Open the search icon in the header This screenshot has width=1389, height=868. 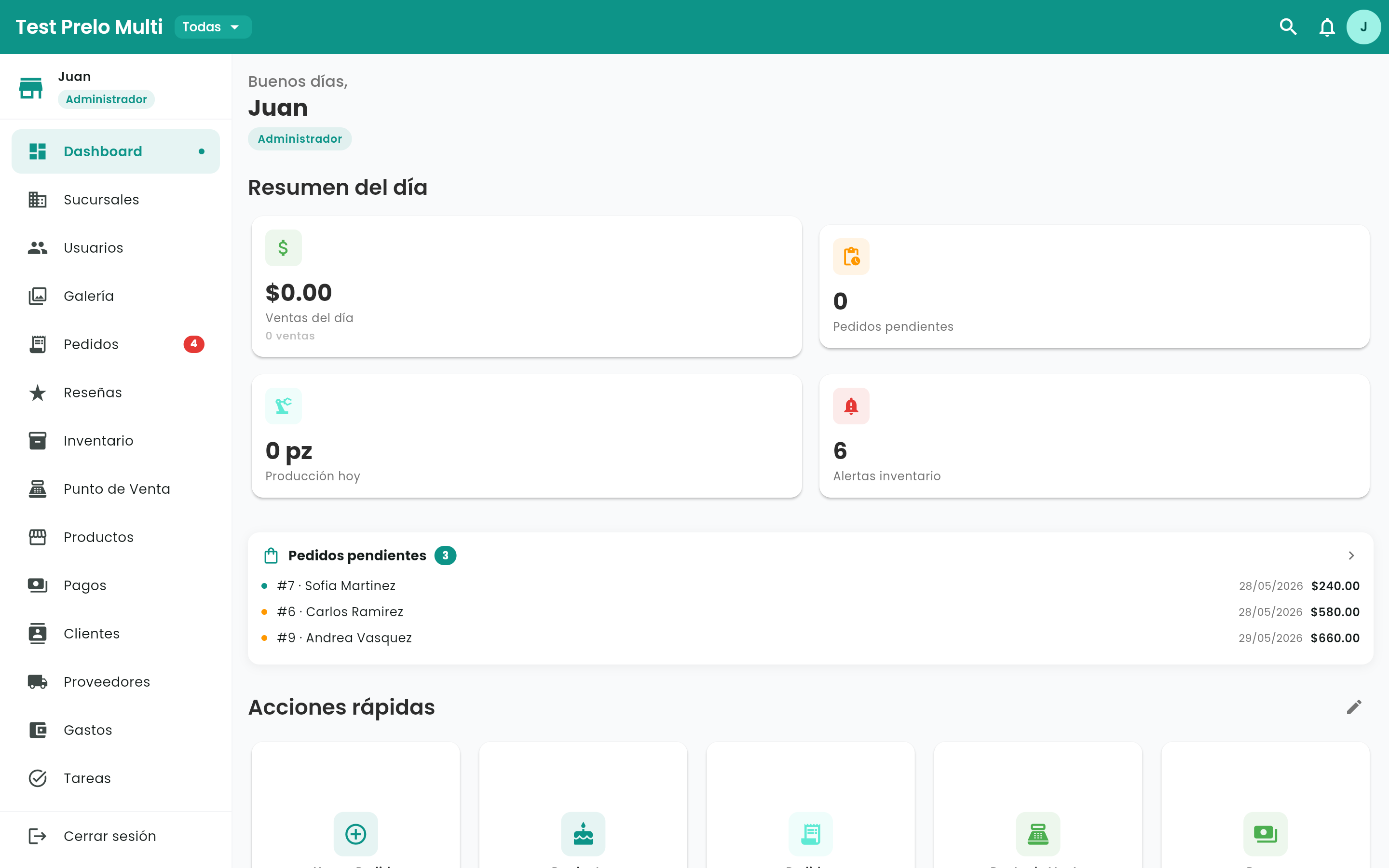[1288, 27]
